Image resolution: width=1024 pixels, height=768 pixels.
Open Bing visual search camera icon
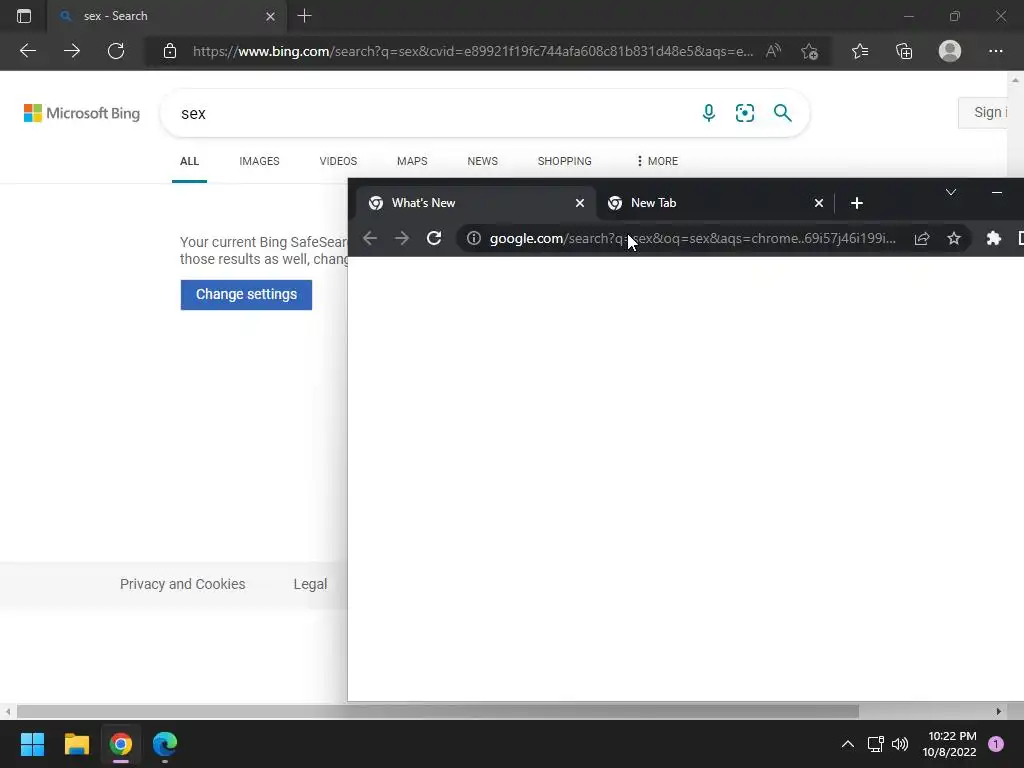coord(745,113)
